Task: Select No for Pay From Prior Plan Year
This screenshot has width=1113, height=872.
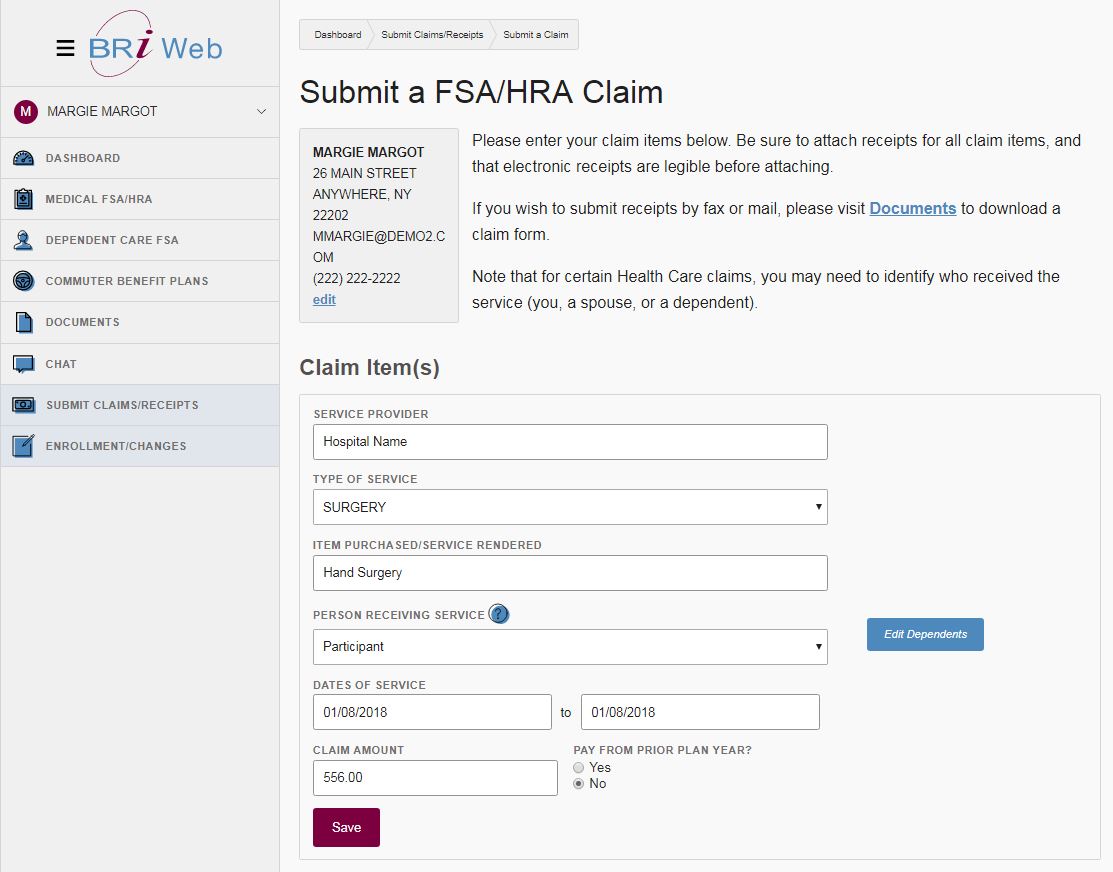Action: pyautogui.click(x=577, y=783)
